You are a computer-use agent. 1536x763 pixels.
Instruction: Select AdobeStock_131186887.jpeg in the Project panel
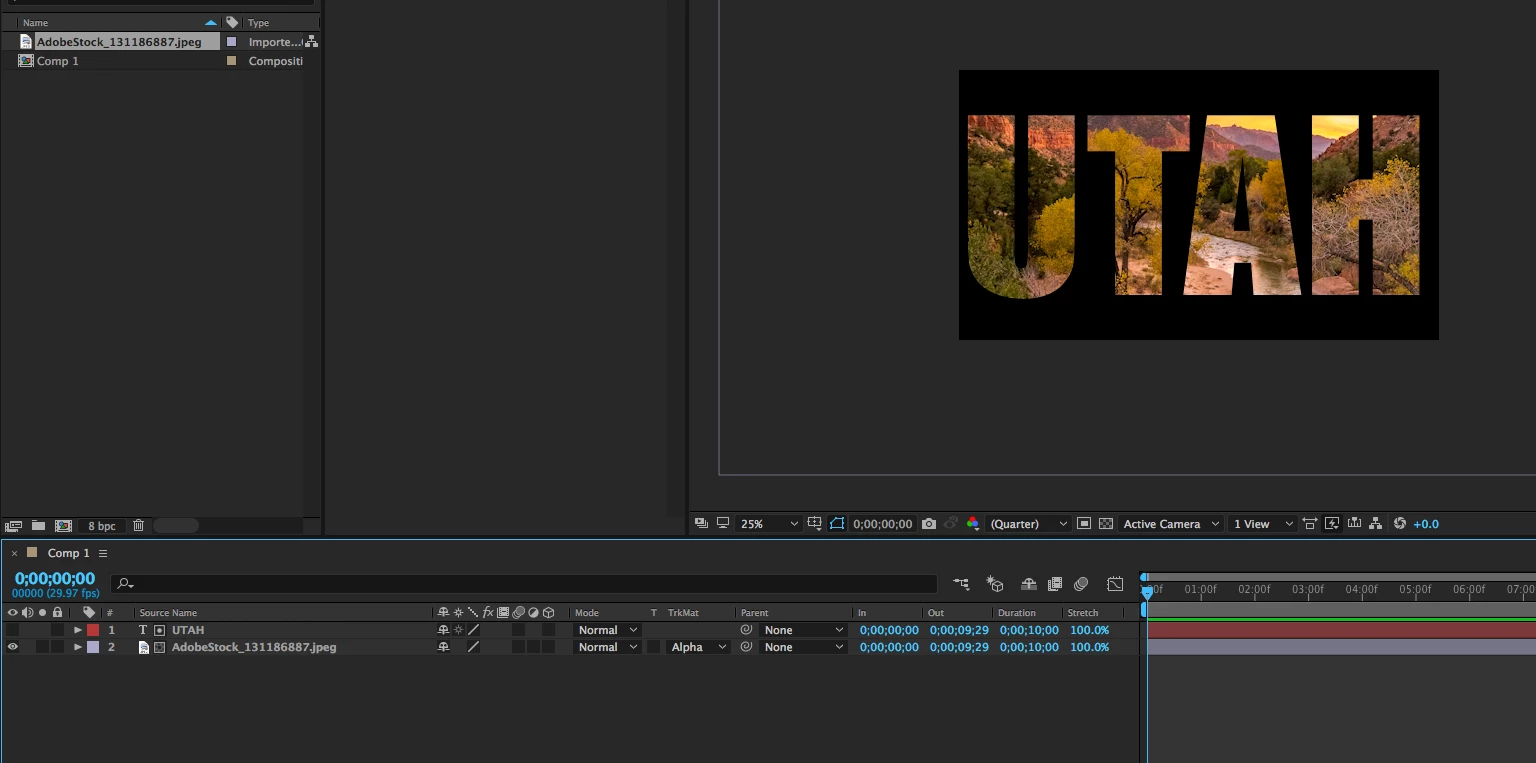click(119, 42)
